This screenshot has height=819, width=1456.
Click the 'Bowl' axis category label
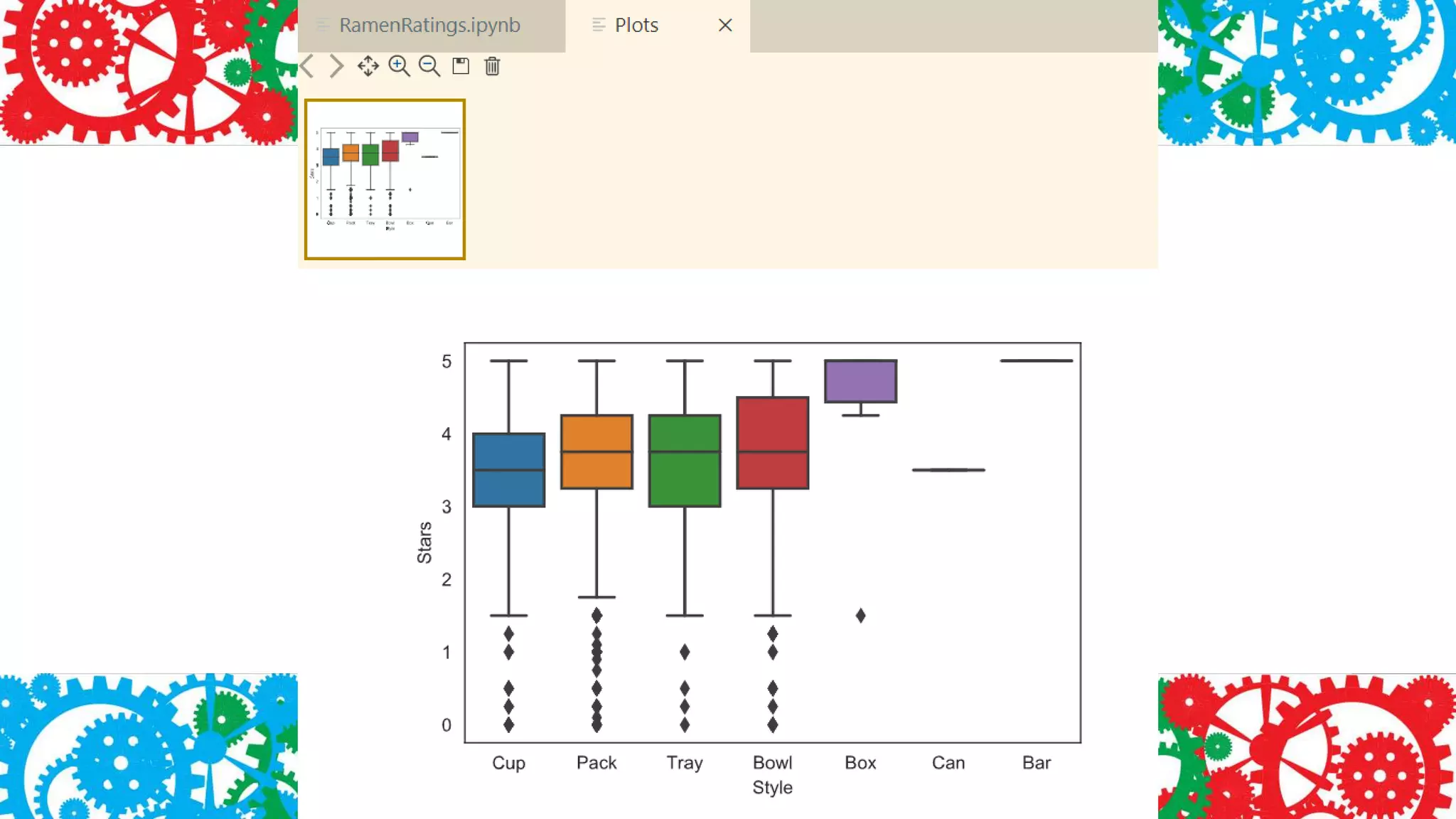(773, 763)
